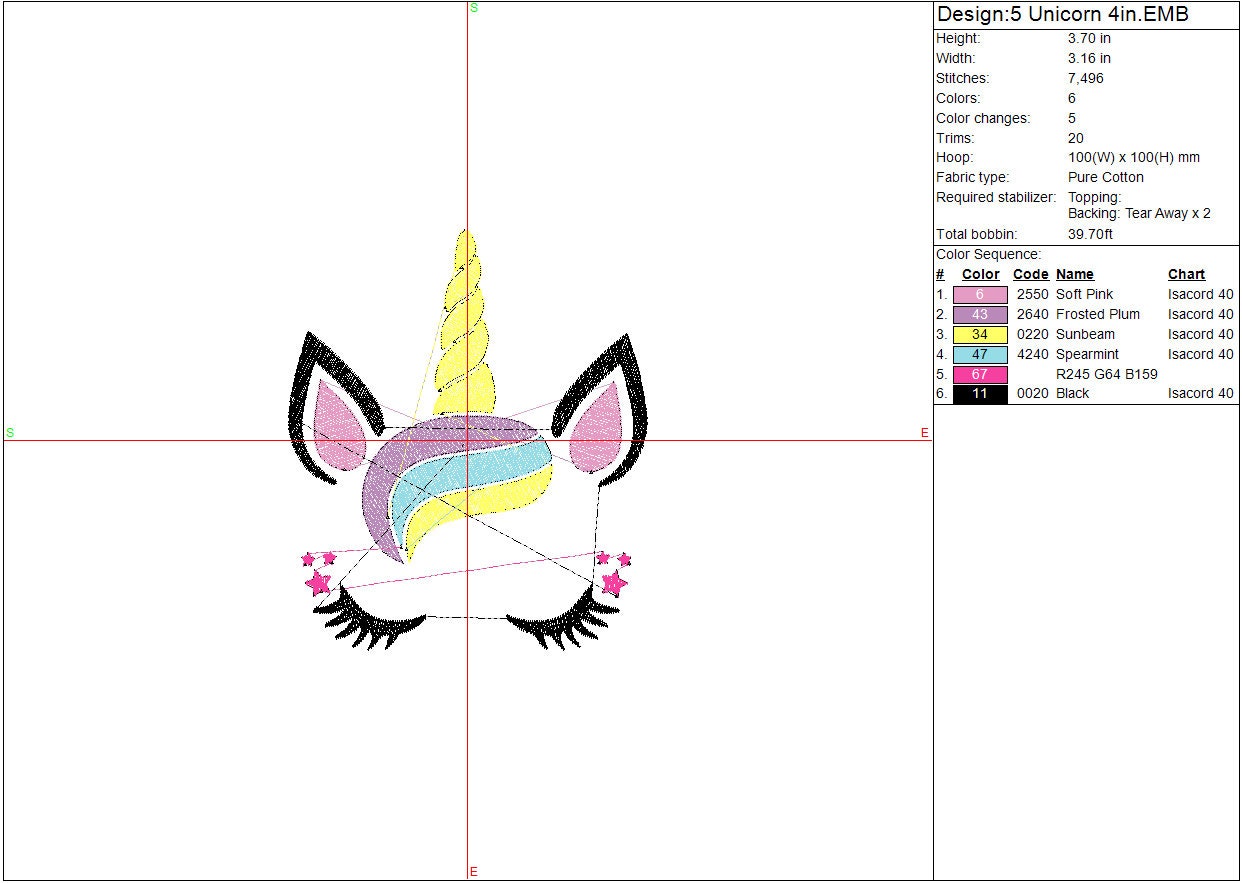The width and height of the screenshot is (1242, 883).
Task: Select the Name column header
Action: coord(1074,274)
